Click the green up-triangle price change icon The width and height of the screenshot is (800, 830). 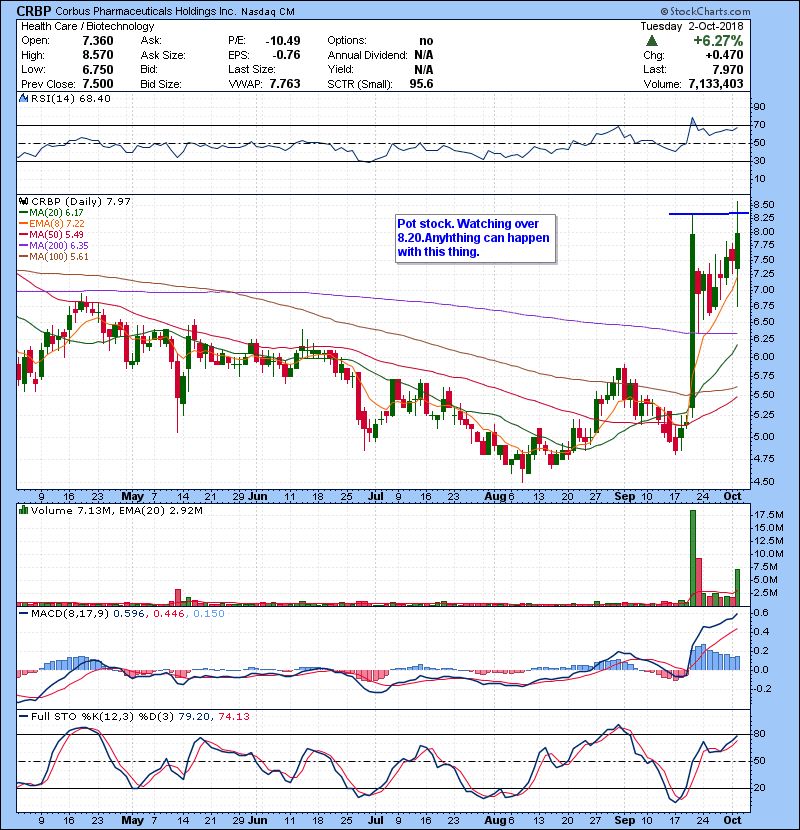coord(652,41)
